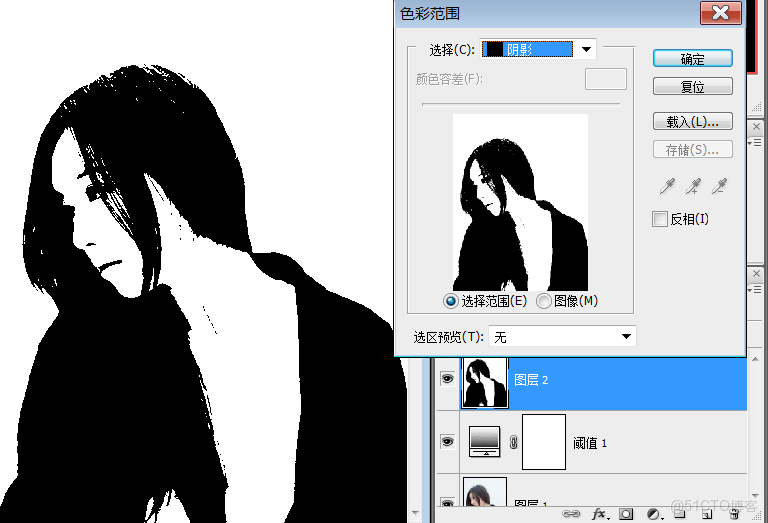Click the 阈值 1 threshold adjustment icon
Image resolution: width=768 pixels, height=523 pixels.
[484, 442]
